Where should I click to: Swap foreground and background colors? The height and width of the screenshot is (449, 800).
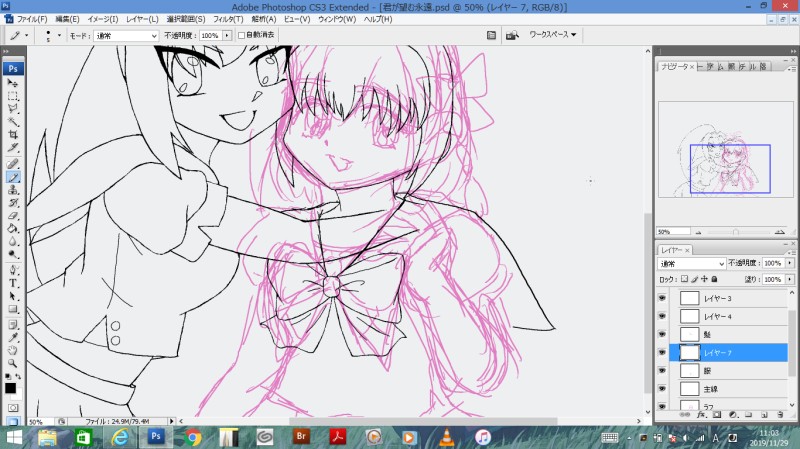[x=18, y=377]
